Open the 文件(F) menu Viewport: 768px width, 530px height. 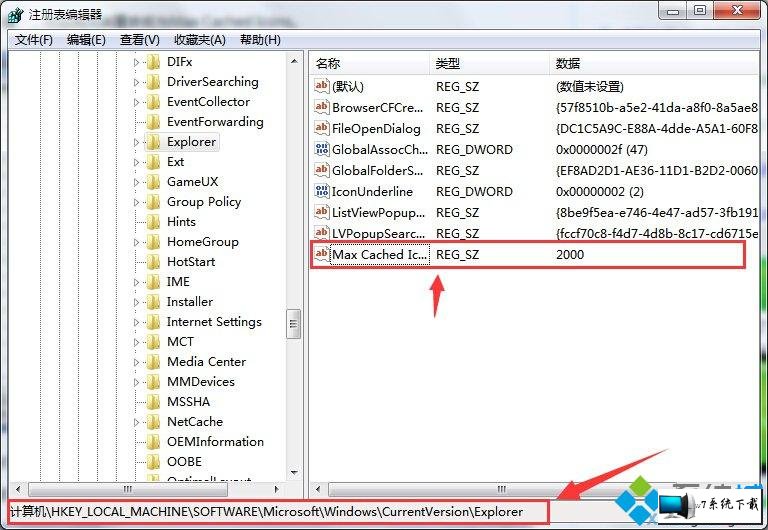point(33,40)
